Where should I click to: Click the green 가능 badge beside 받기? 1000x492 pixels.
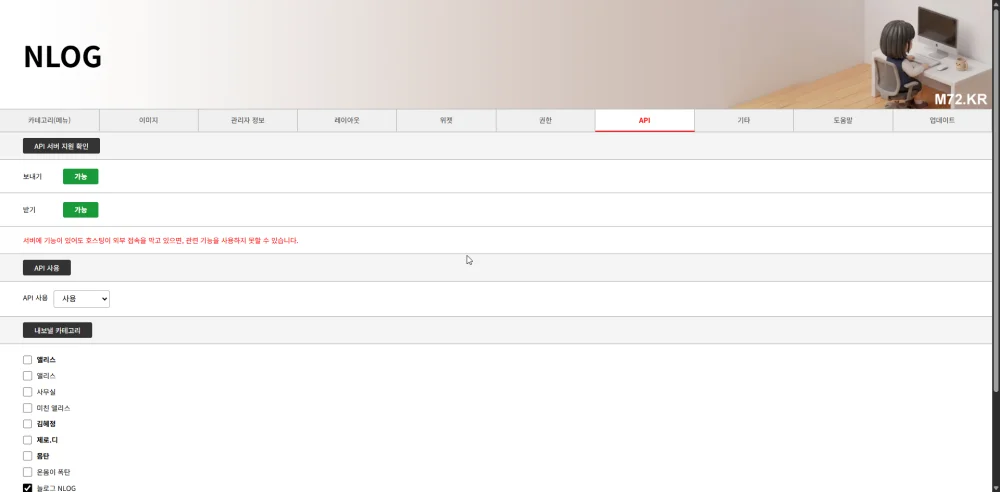click(80, 210)
